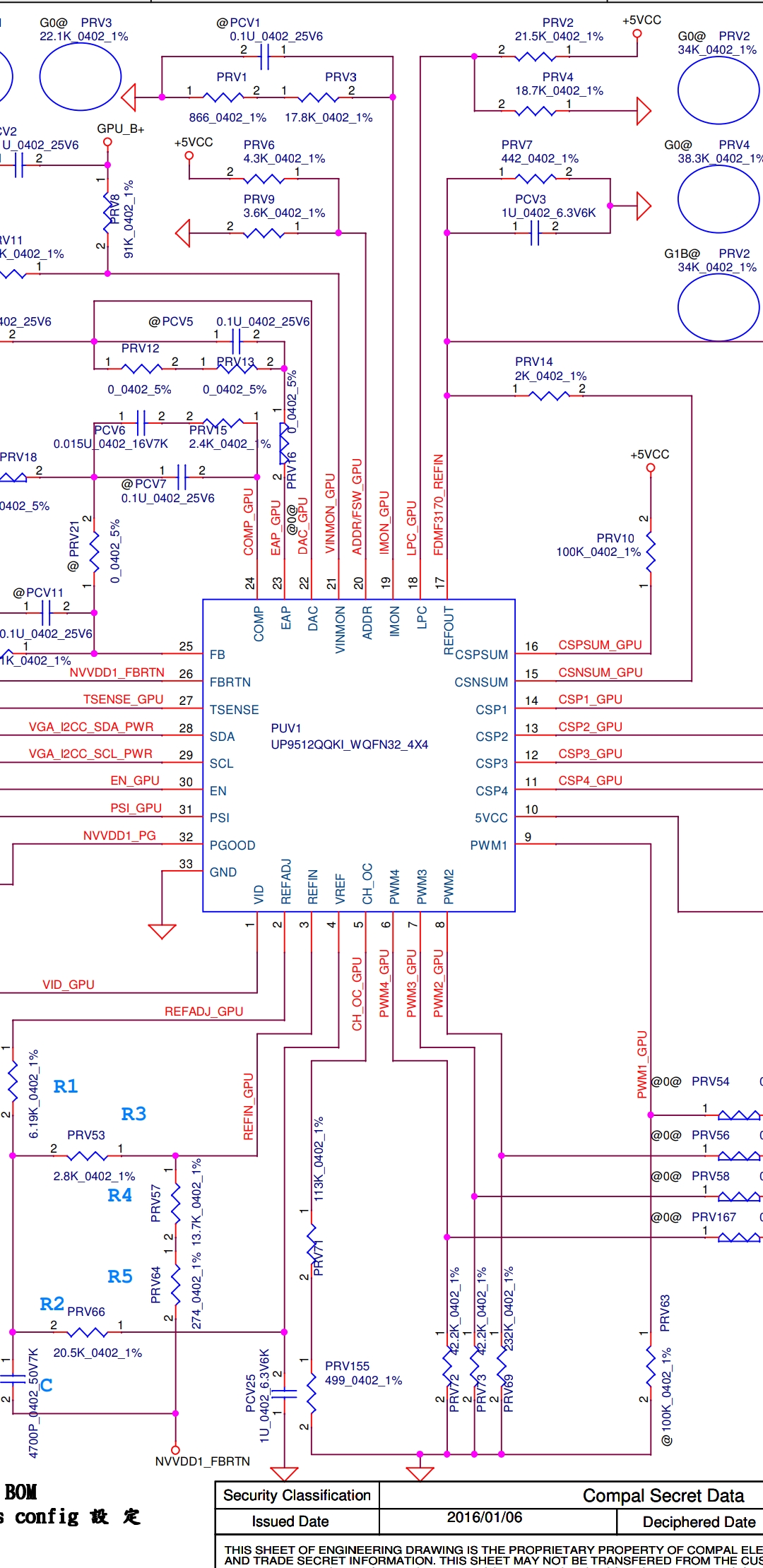Click the red arrow connector right of PCV3
Image resolution: width=763 pixels, height=1568 pixels.
click(x=643, y=206)
